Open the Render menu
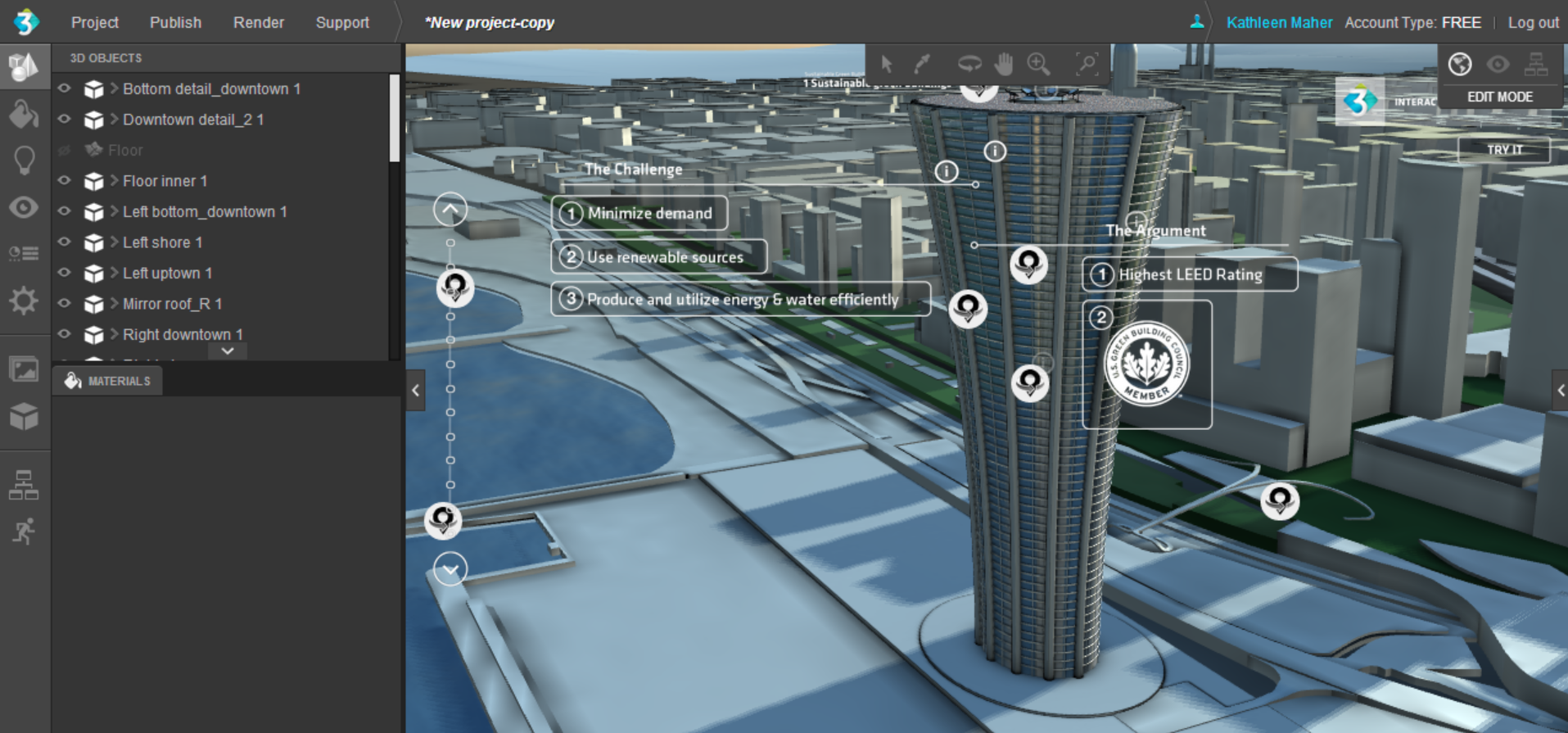The image size is (1568, 733). pos(259,23)
